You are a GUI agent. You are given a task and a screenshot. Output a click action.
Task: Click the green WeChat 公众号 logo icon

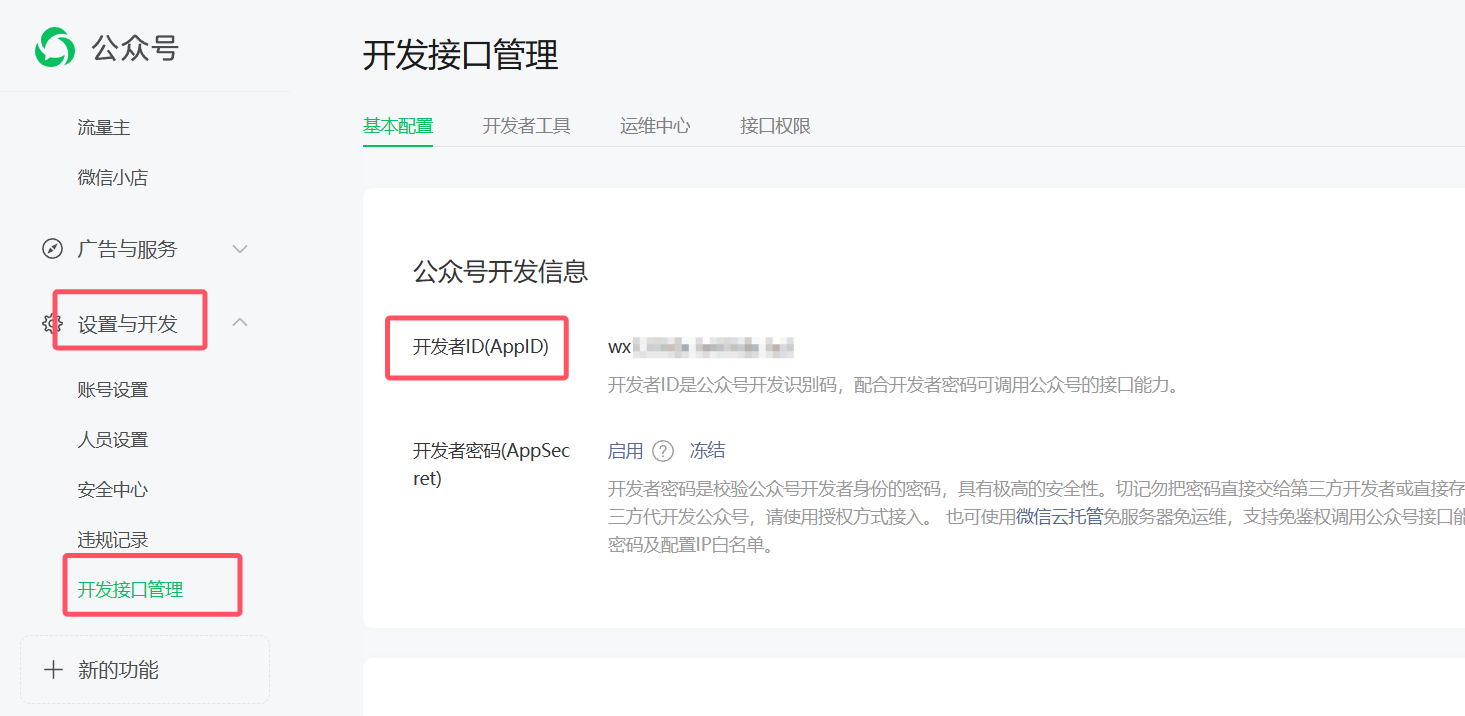click(x=54, y=47)
